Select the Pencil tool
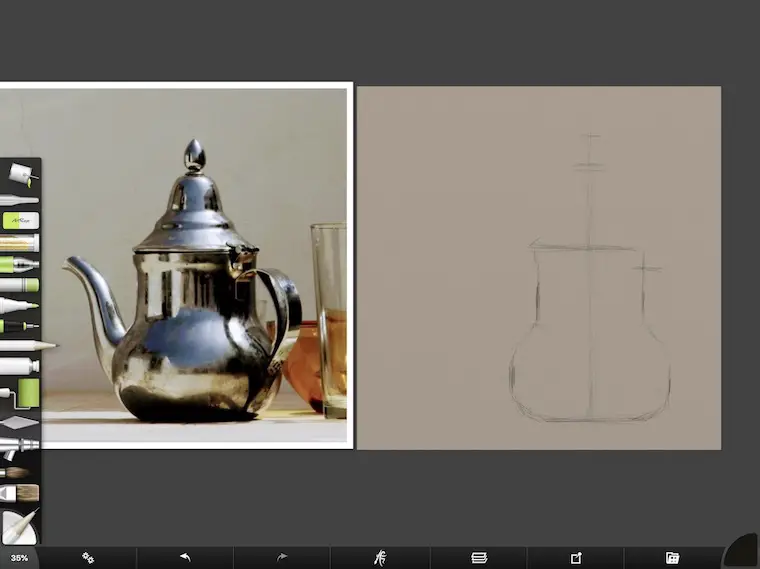 click(x=28, y=346)
